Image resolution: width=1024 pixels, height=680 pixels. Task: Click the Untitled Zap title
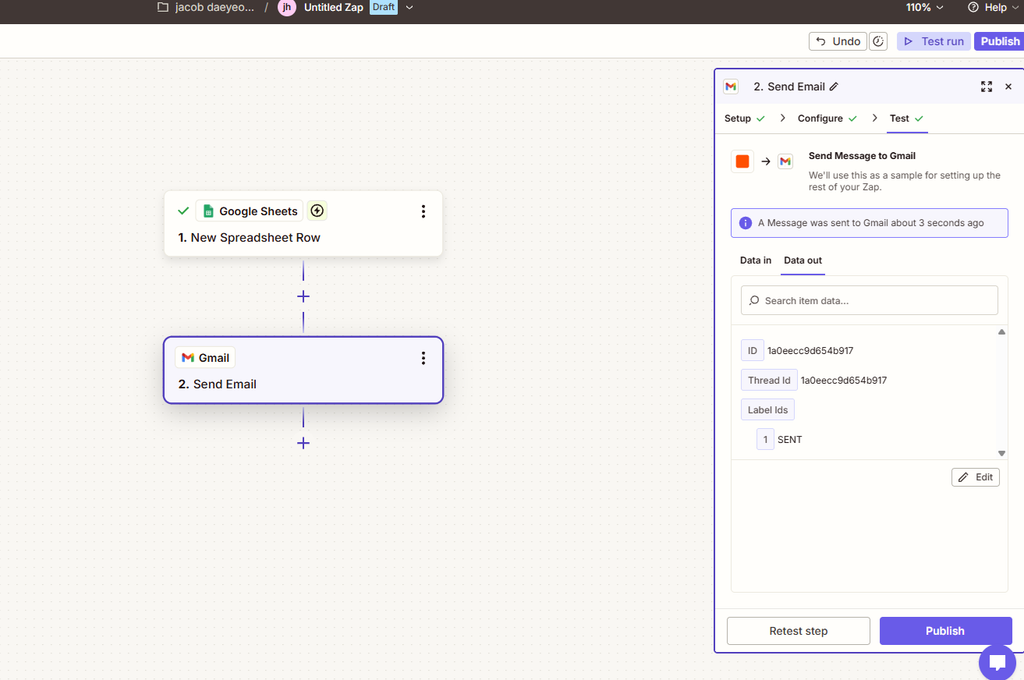click(333, 7)
